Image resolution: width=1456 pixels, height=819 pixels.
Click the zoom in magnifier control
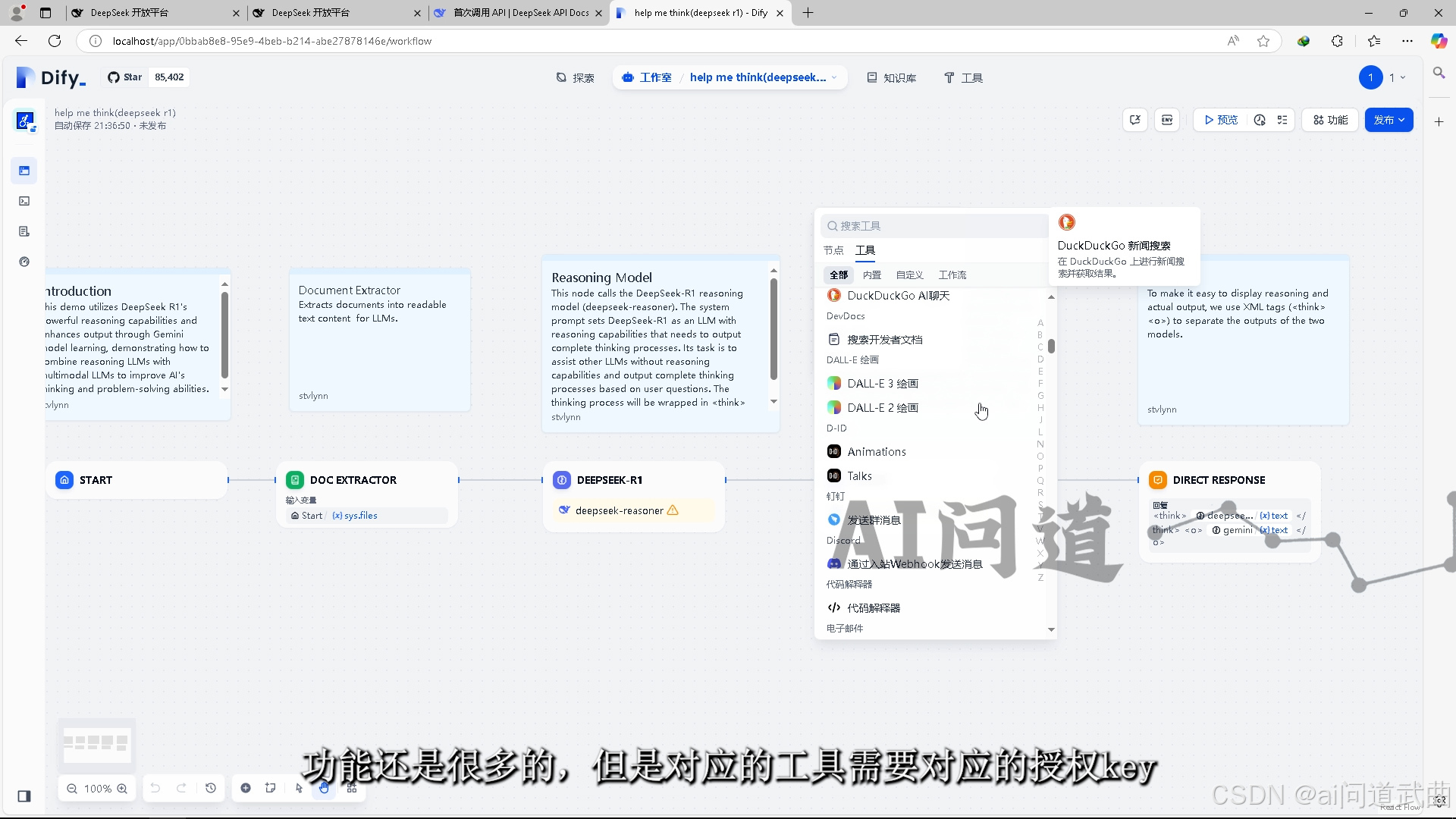(122, 789)
